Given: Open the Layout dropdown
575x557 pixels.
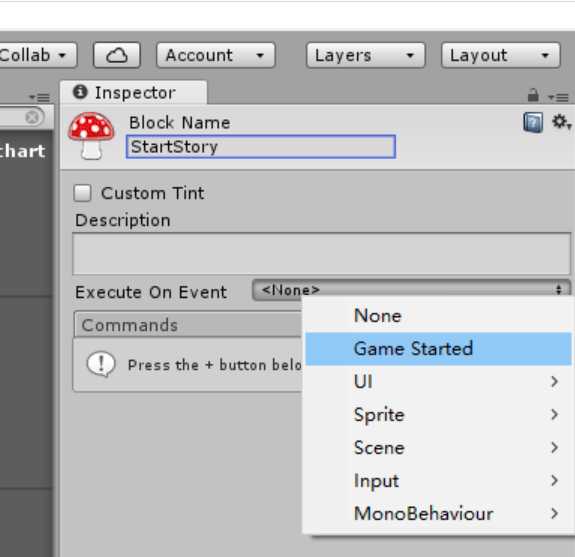Looking at the screenshot, I should pos(501,55).
